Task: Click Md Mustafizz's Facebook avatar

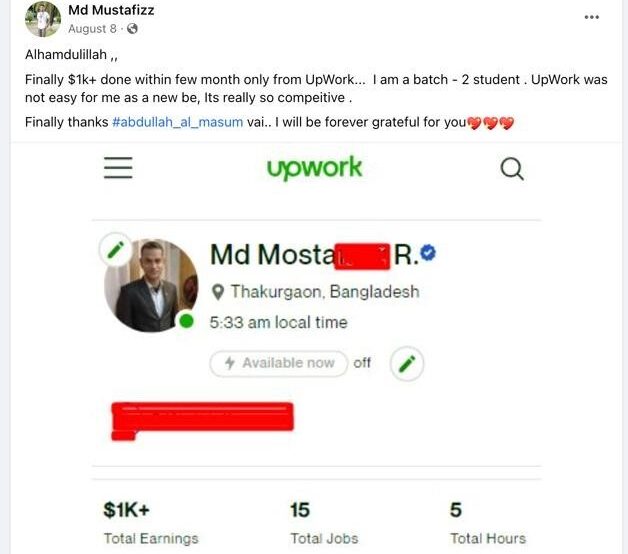Action: pyautogui.click(x=43, y=19)
